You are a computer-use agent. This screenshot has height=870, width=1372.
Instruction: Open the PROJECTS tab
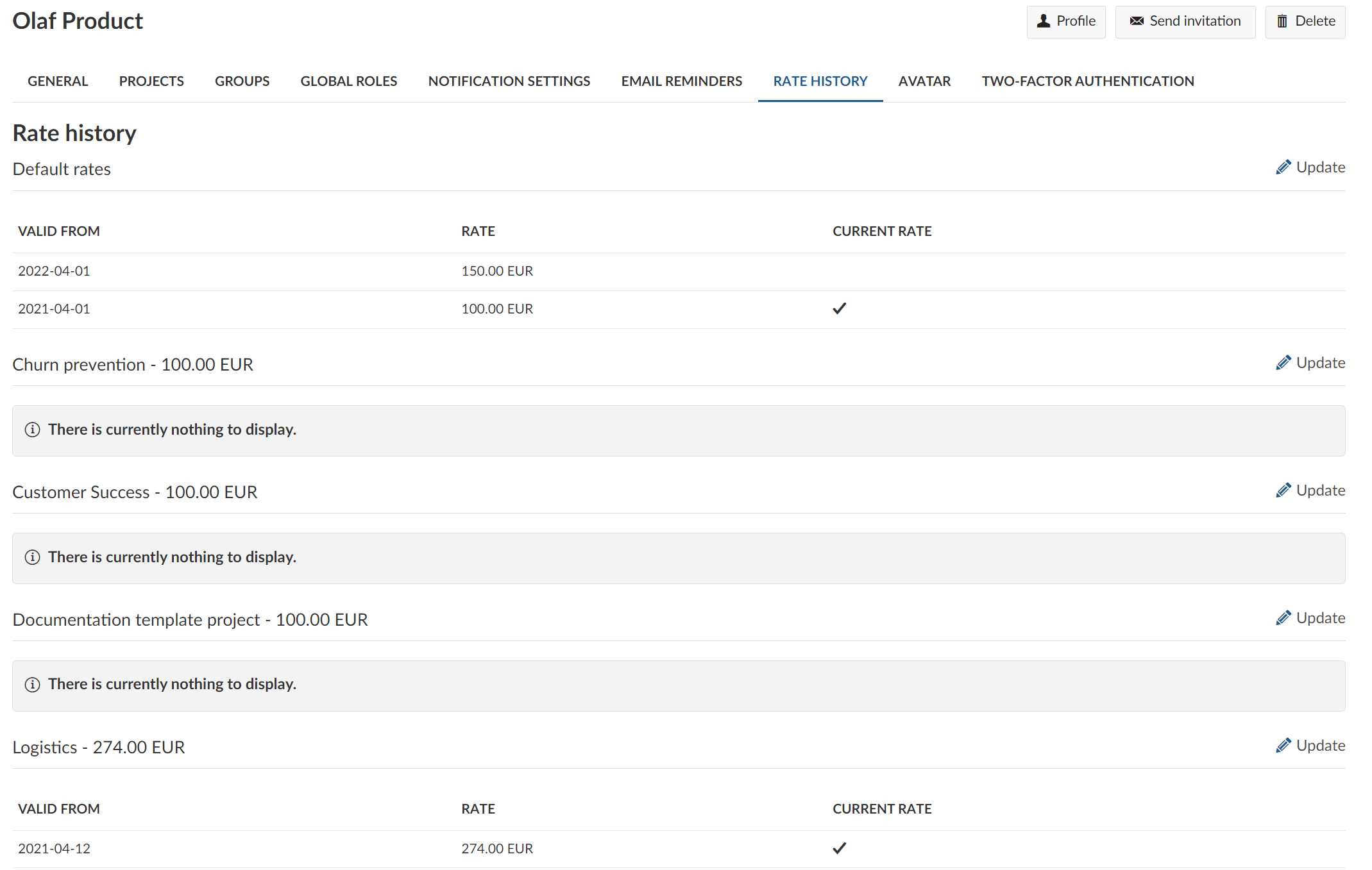152,82
